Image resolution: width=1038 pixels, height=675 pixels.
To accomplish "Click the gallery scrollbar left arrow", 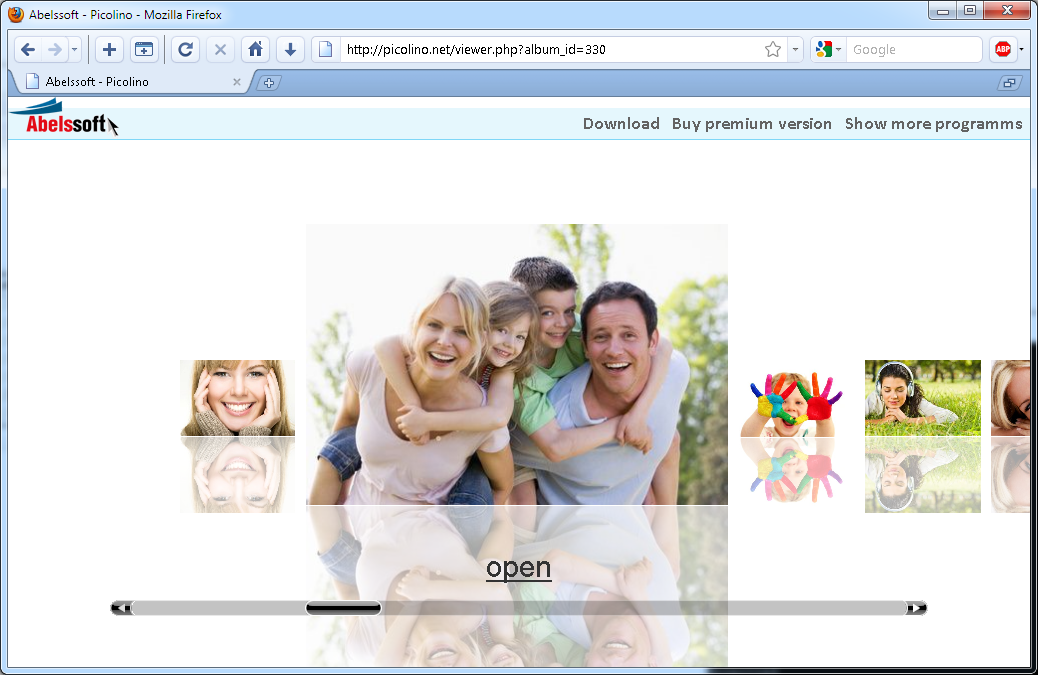I will pyautogui.click(x=120, y=608).
